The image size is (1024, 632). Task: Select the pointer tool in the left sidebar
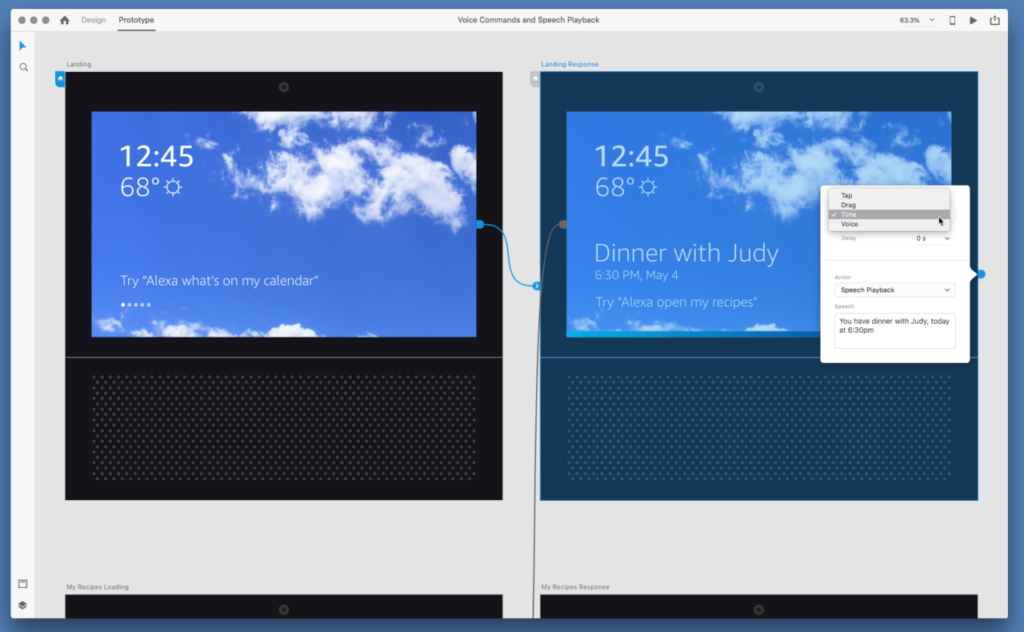[22, 45]
